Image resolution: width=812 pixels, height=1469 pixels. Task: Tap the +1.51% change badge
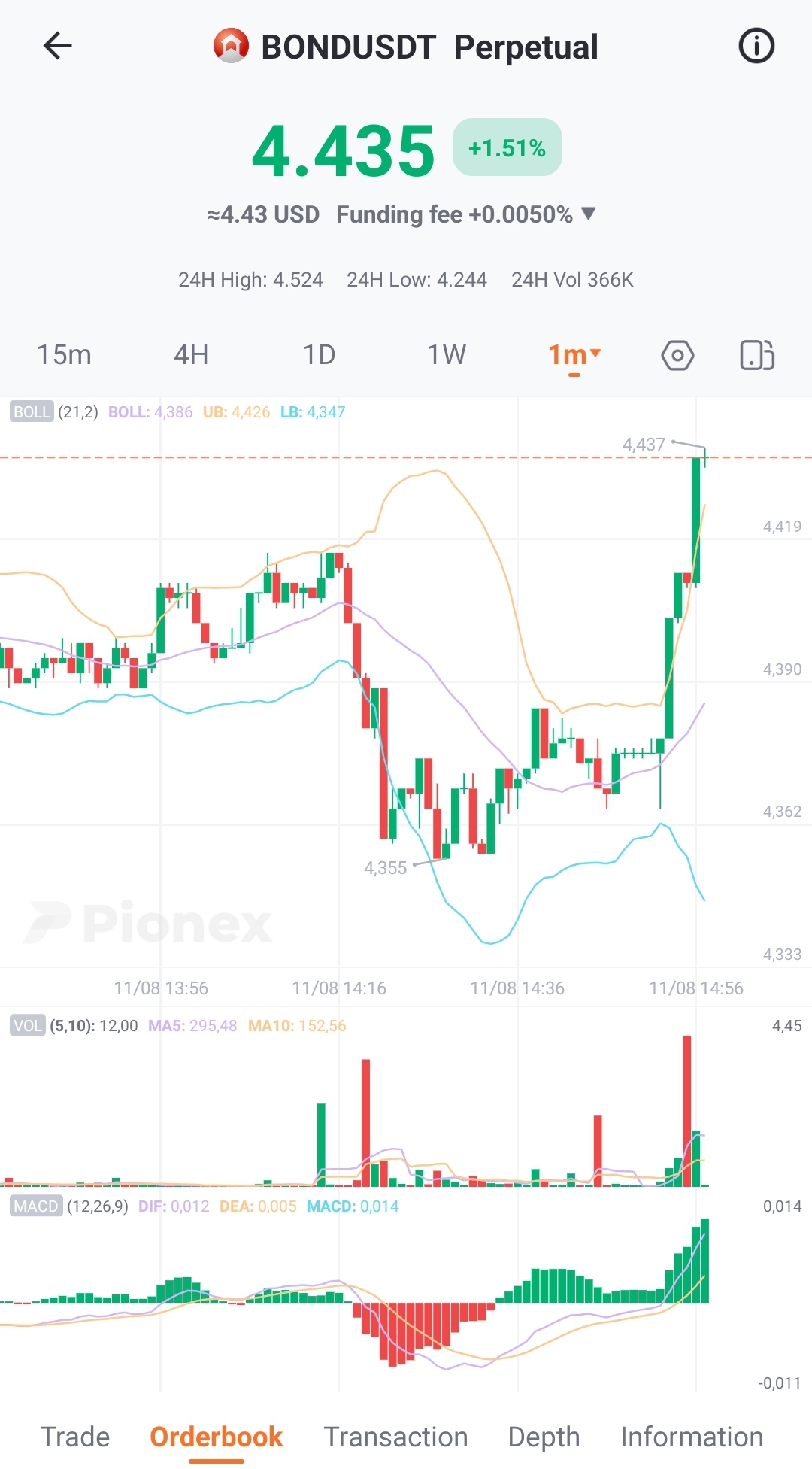click(x=507, y=147)
